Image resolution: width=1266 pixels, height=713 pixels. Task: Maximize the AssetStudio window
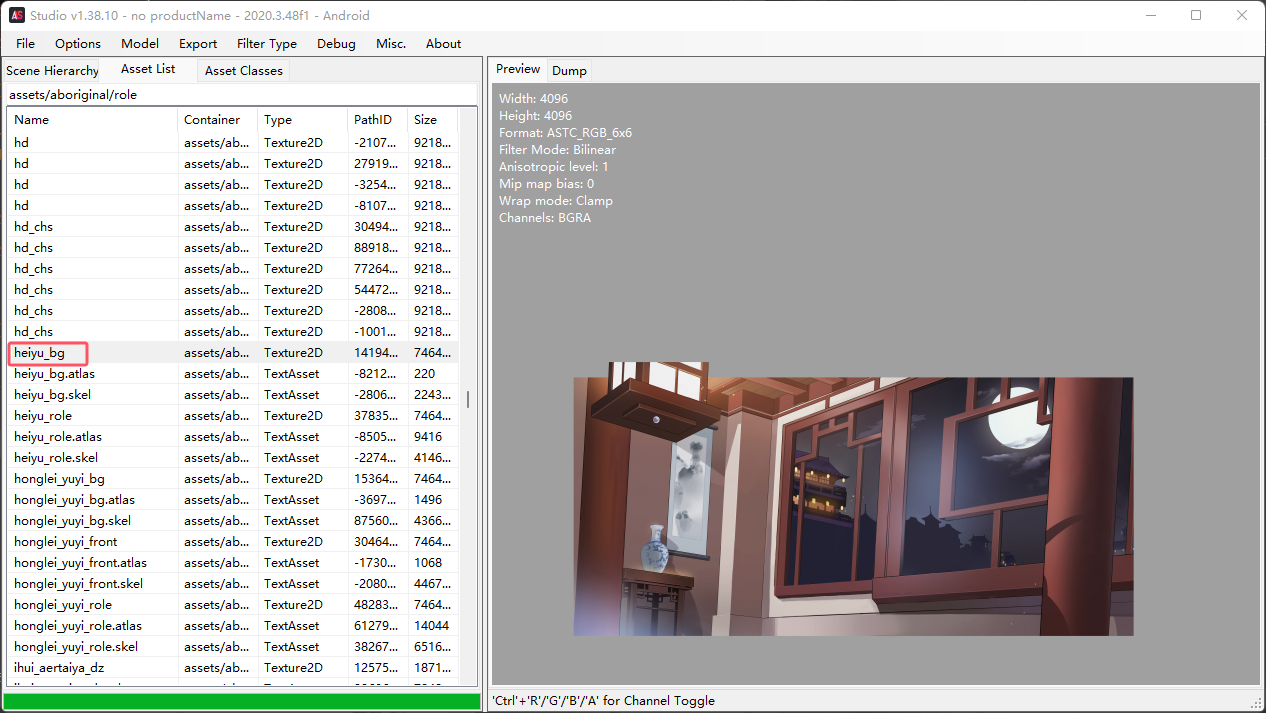pos(1196,15)
